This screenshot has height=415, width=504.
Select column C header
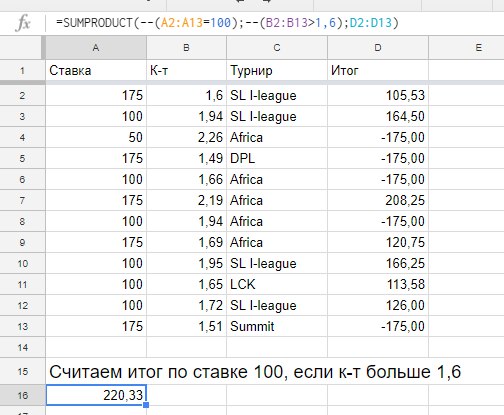(x=277, y=48)
